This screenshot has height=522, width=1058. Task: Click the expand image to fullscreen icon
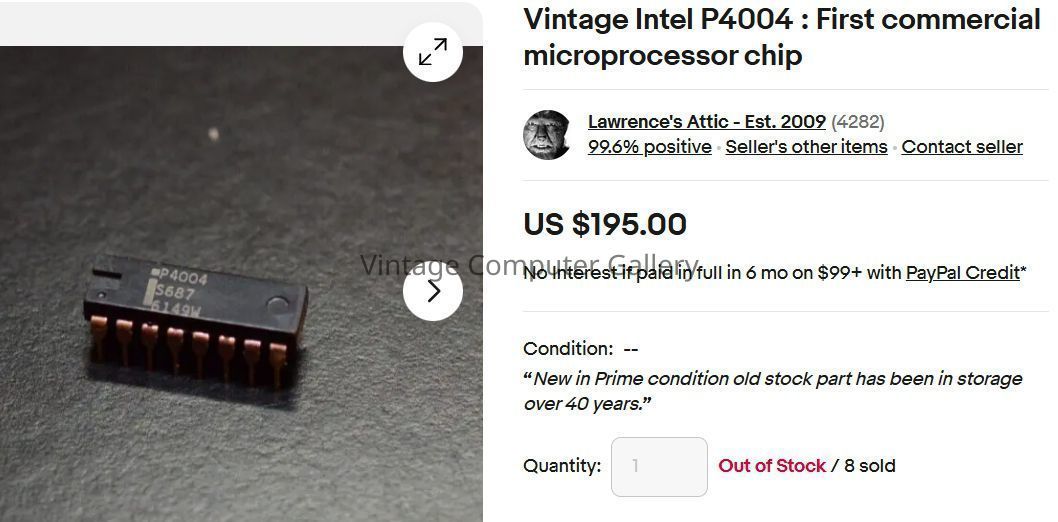tap(433, 52)
